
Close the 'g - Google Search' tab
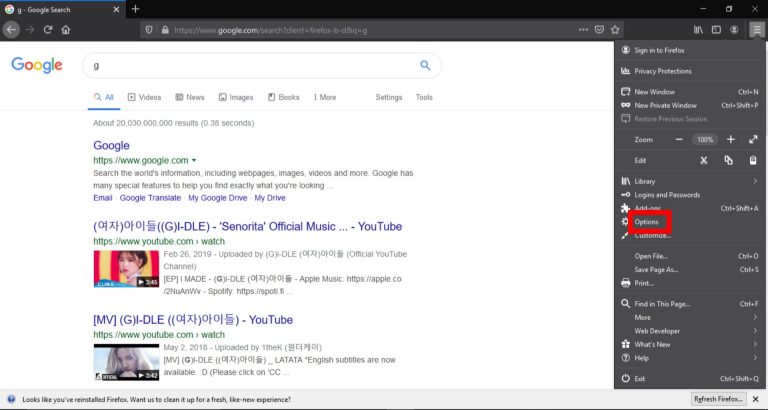tap(116, 9)
